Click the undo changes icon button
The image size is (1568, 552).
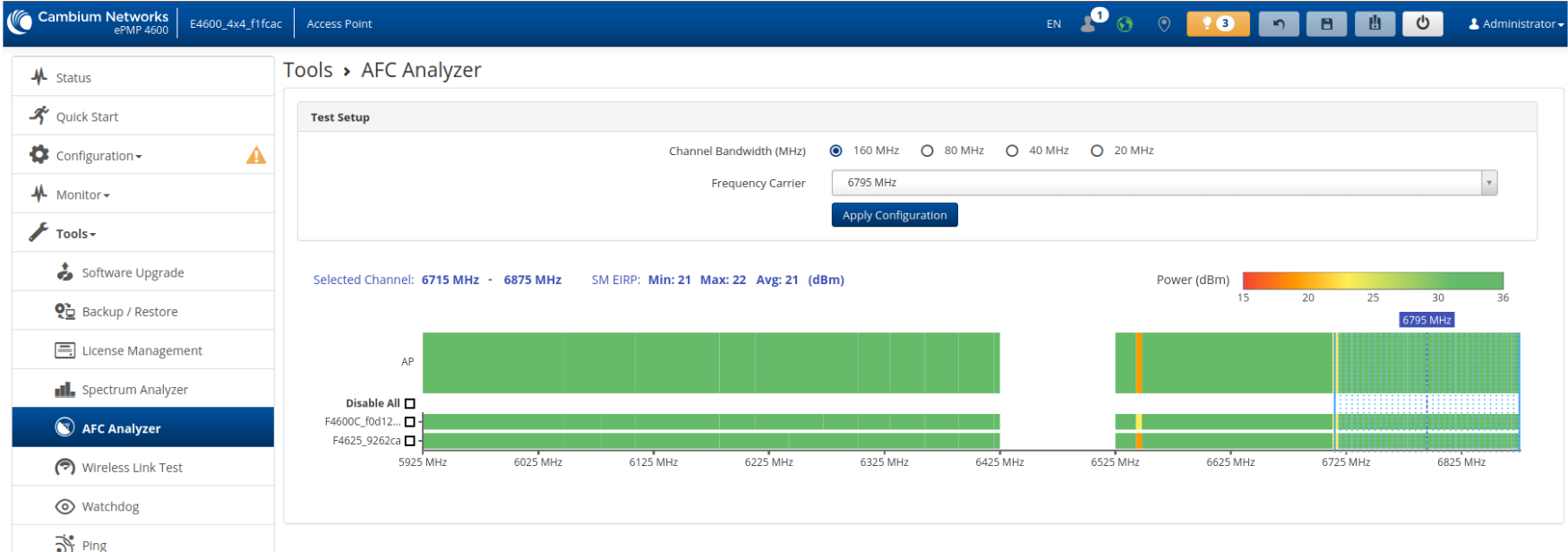pyautogui.click(x=1278, y=23)
